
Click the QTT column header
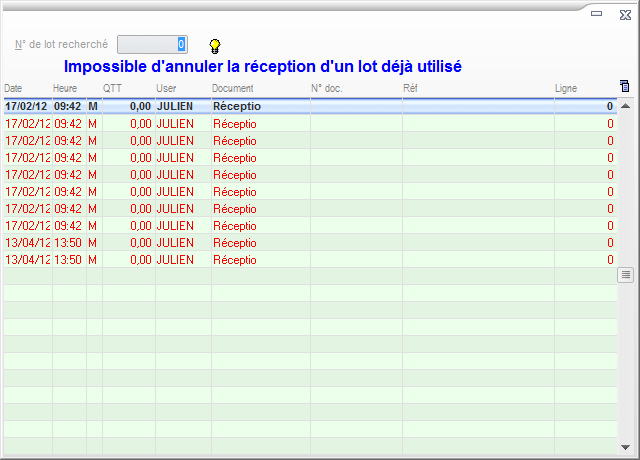click(x=113, y=89)
